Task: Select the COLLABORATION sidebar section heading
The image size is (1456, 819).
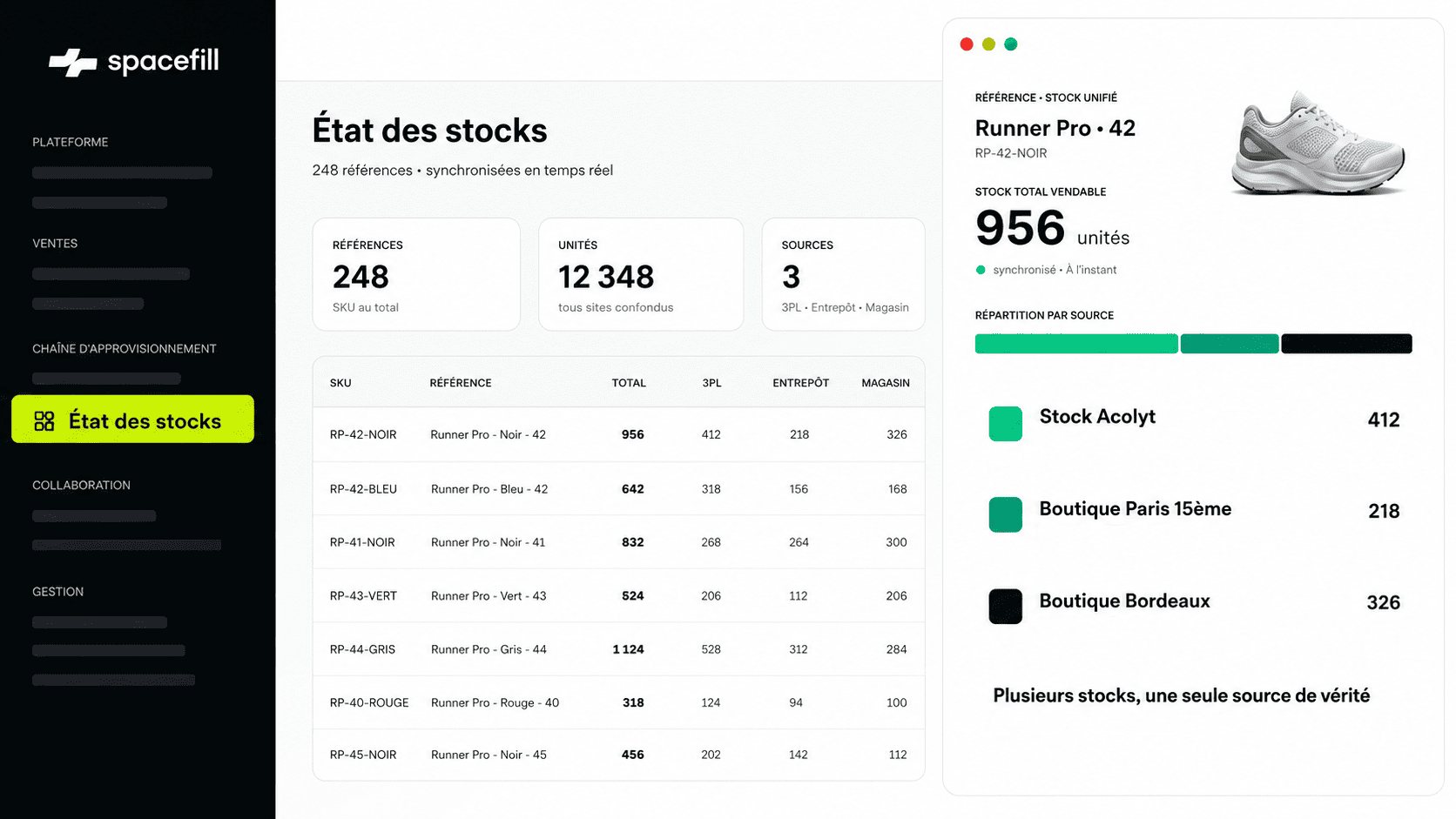Action: click(81, 486)
